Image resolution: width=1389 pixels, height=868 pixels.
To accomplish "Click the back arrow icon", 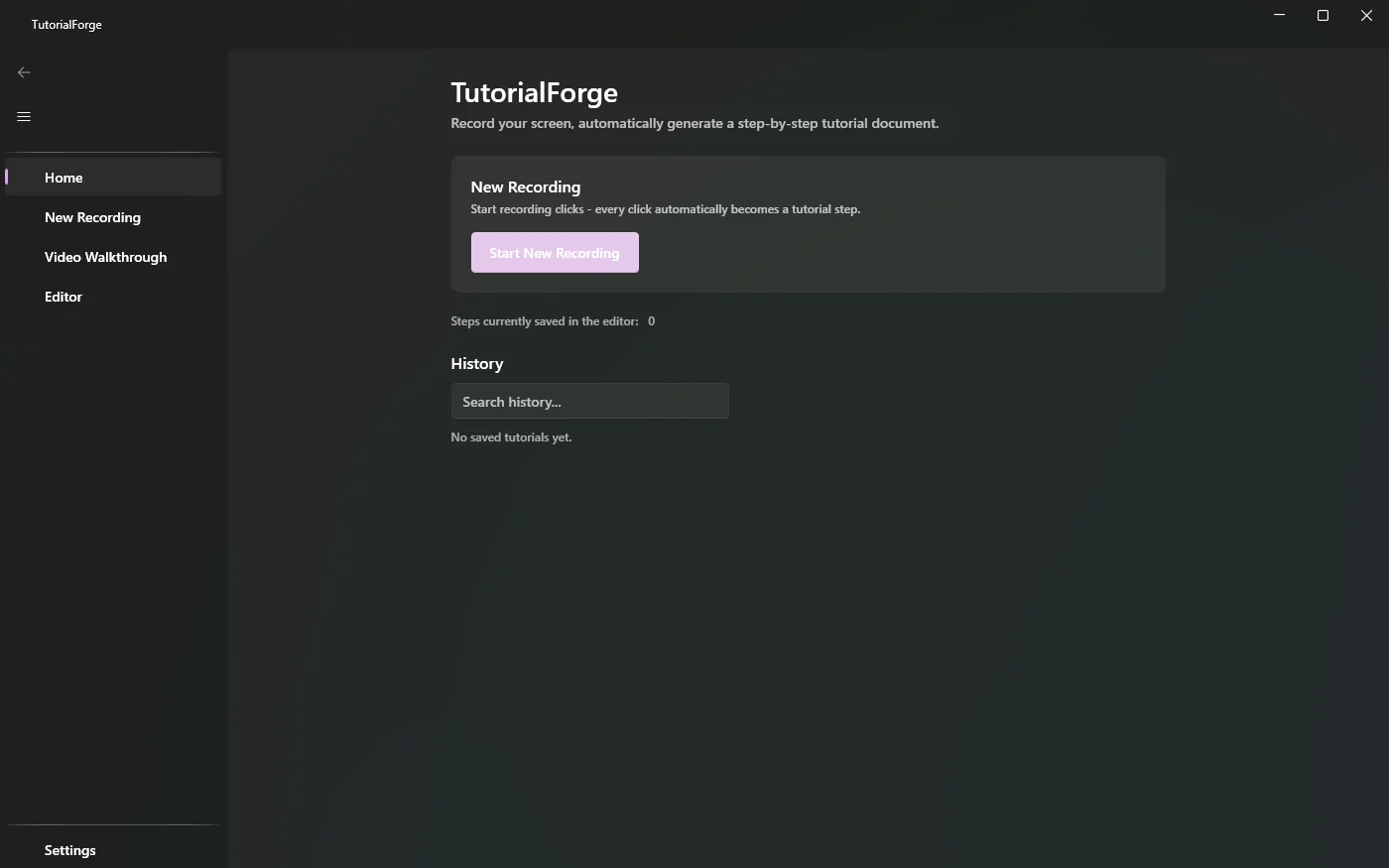I will [24, 72].
